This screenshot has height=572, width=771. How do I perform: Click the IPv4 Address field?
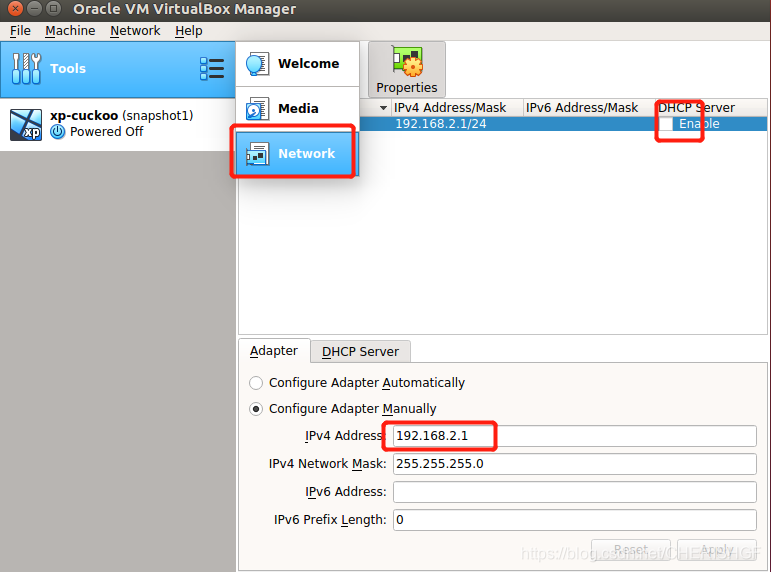click(574, 436)
